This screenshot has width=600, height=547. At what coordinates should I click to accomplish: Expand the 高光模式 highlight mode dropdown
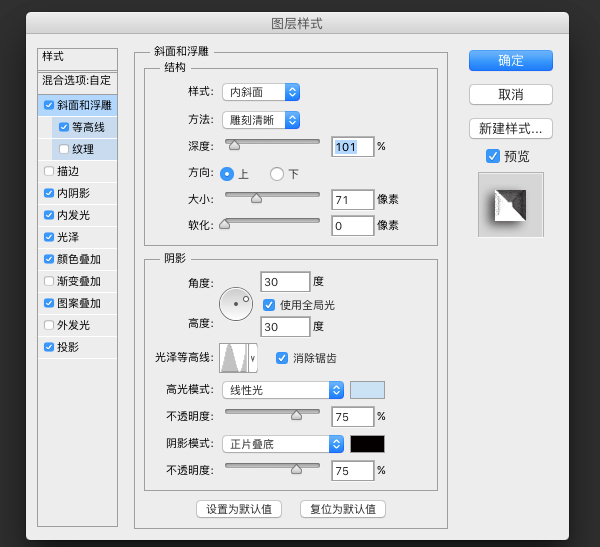283,390
